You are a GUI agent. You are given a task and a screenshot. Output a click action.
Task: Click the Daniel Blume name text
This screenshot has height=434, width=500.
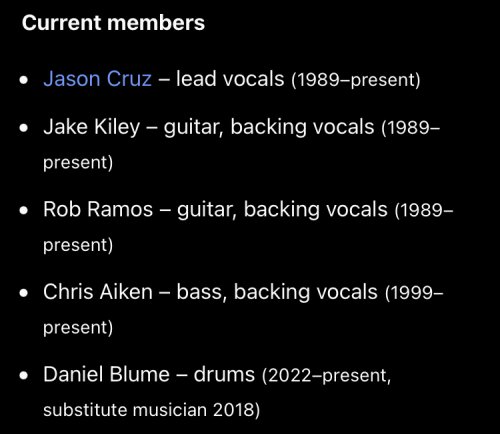pyautogui.click(x=106, y=374)
